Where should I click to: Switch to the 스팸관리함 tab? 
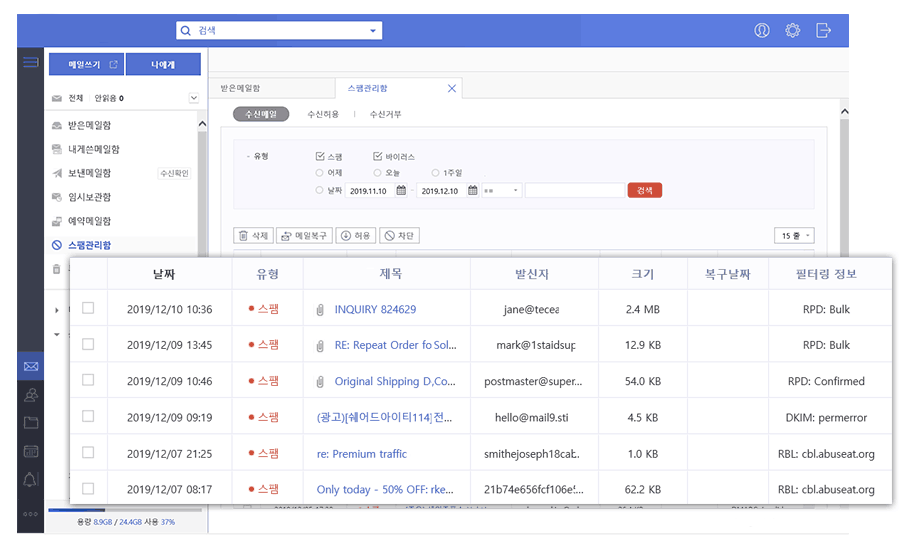pos(367,88)
